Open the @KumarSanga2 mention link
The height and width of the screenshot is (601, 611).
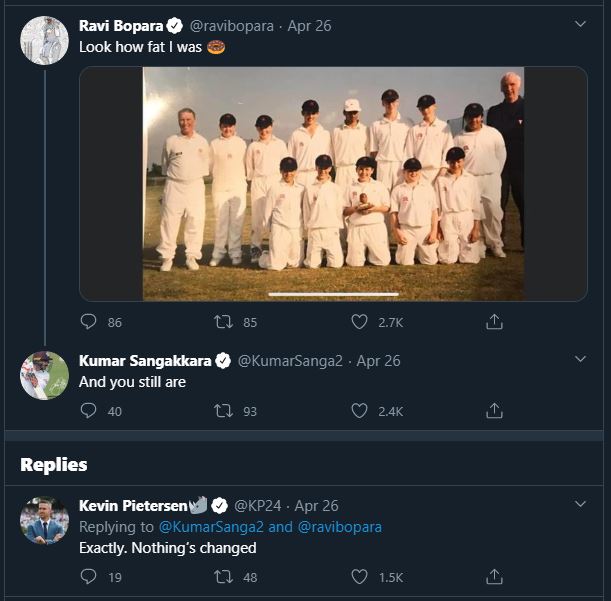pyautogui.click(x=211, y=527)
